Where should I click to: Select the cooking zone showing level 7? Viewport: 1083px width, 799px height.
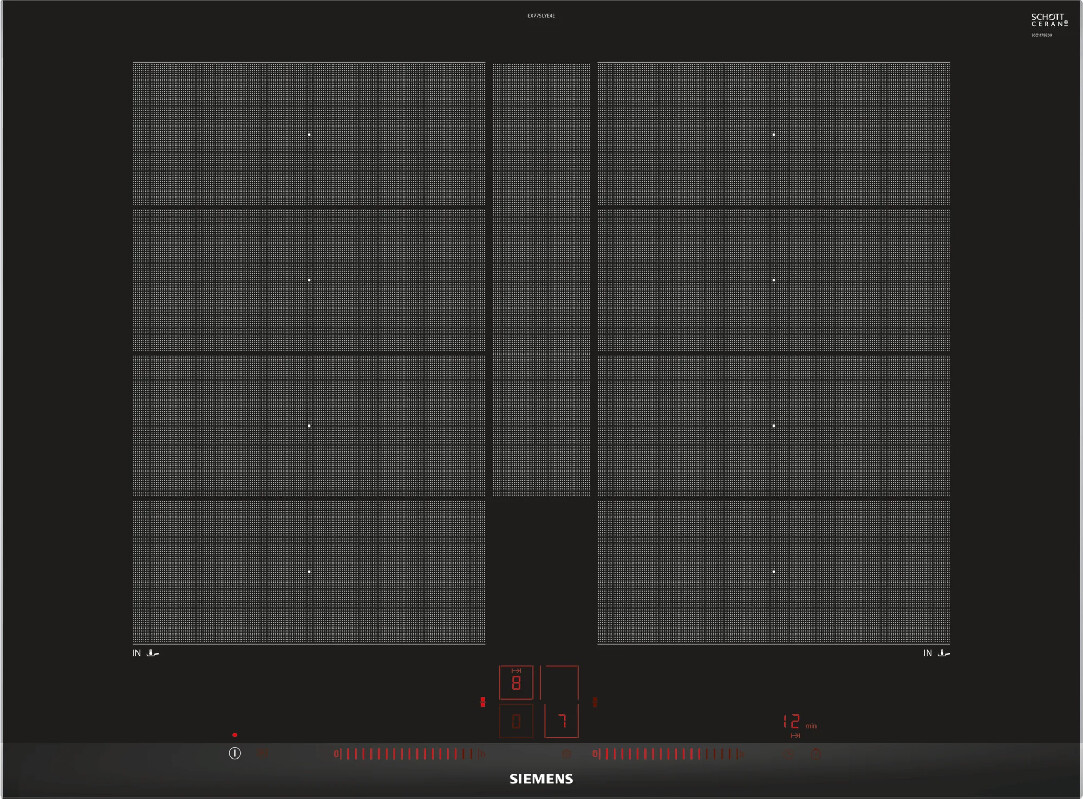tap(562, 720)
